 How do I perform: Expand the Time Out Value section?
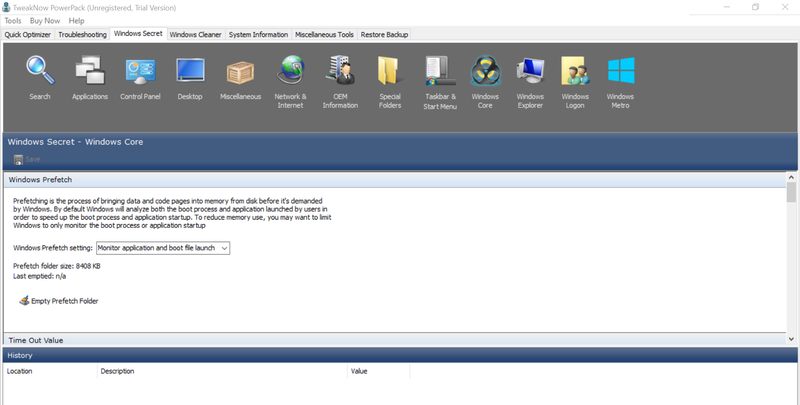point(394,340)
